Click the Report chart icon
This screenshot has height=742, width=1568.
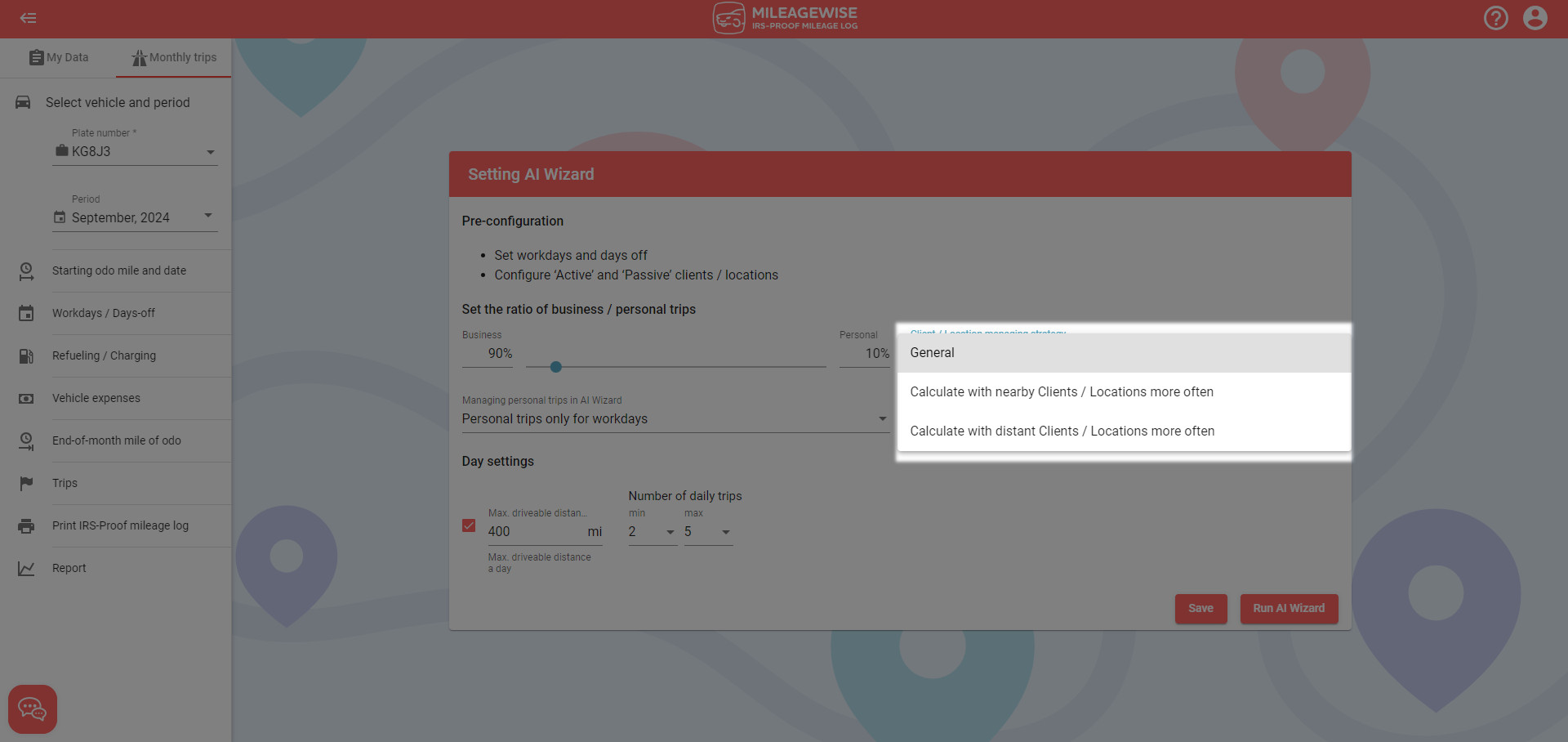tap(26, 568)
